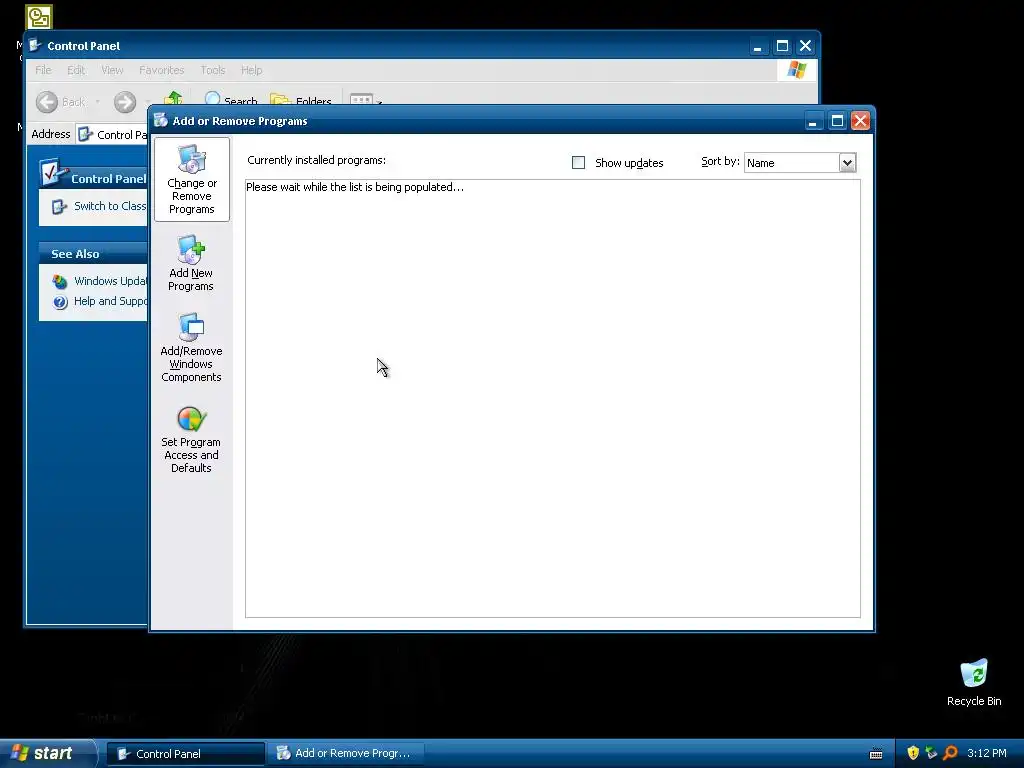
Task: Click Back button in Control Panel toolbar
Action: coord(61,102)
